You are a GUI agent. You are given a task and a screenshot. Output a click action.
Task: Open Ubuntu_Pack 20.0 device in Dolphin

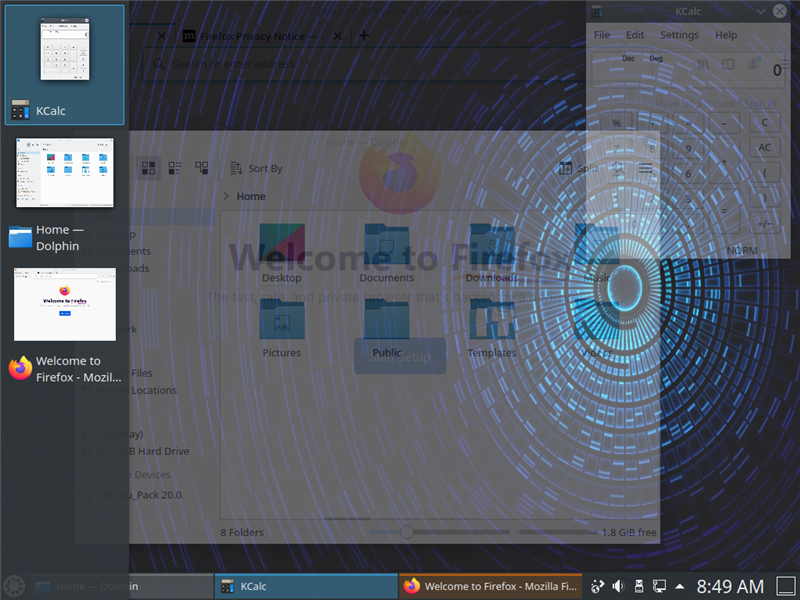click(133, 495)
